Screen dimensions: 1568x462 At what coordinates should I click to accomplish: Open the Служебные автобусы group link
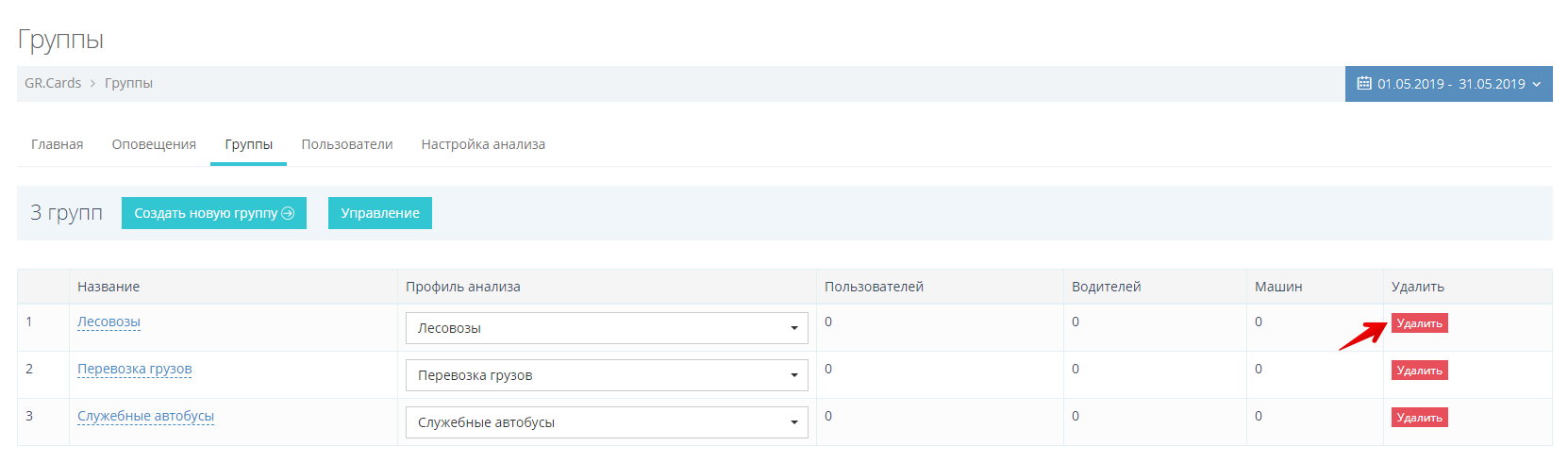tap(145, 416)
